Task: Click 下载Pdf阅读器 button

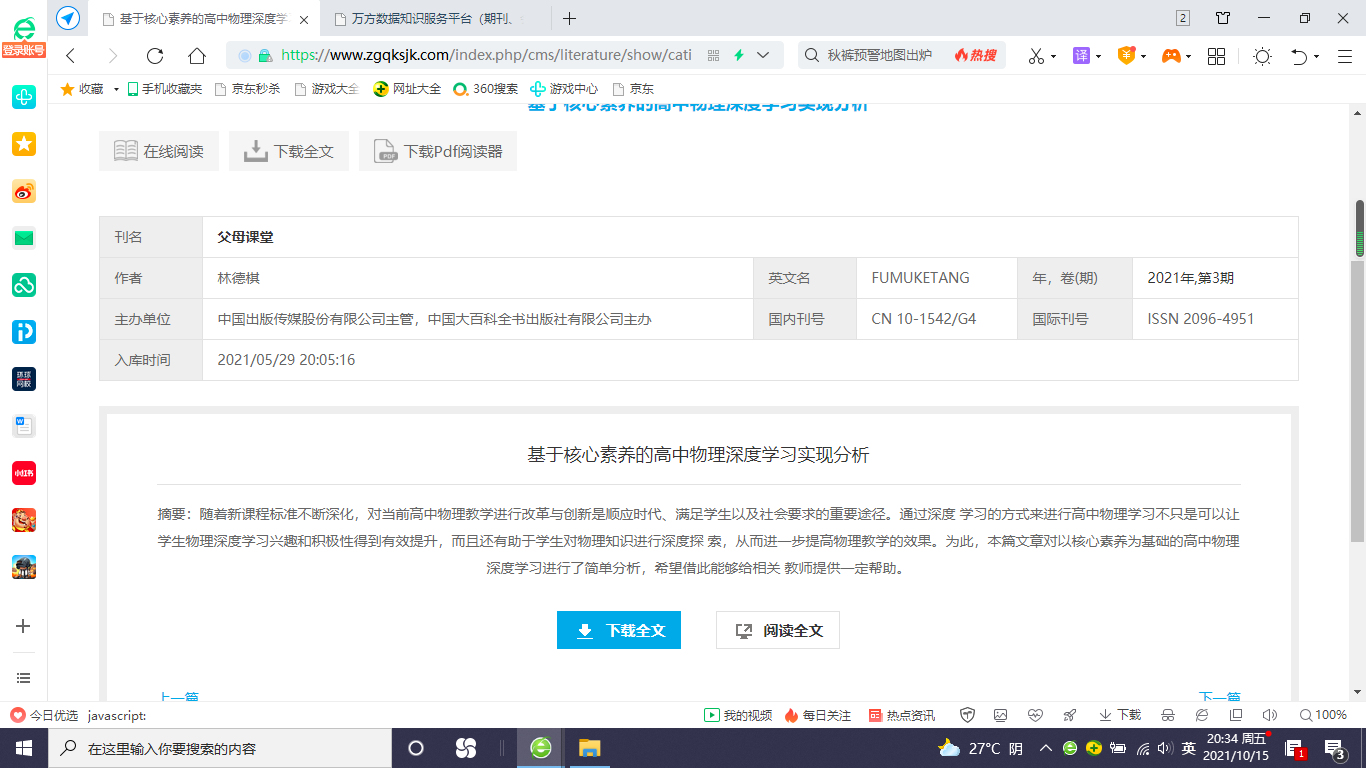Action: (438, 151)
